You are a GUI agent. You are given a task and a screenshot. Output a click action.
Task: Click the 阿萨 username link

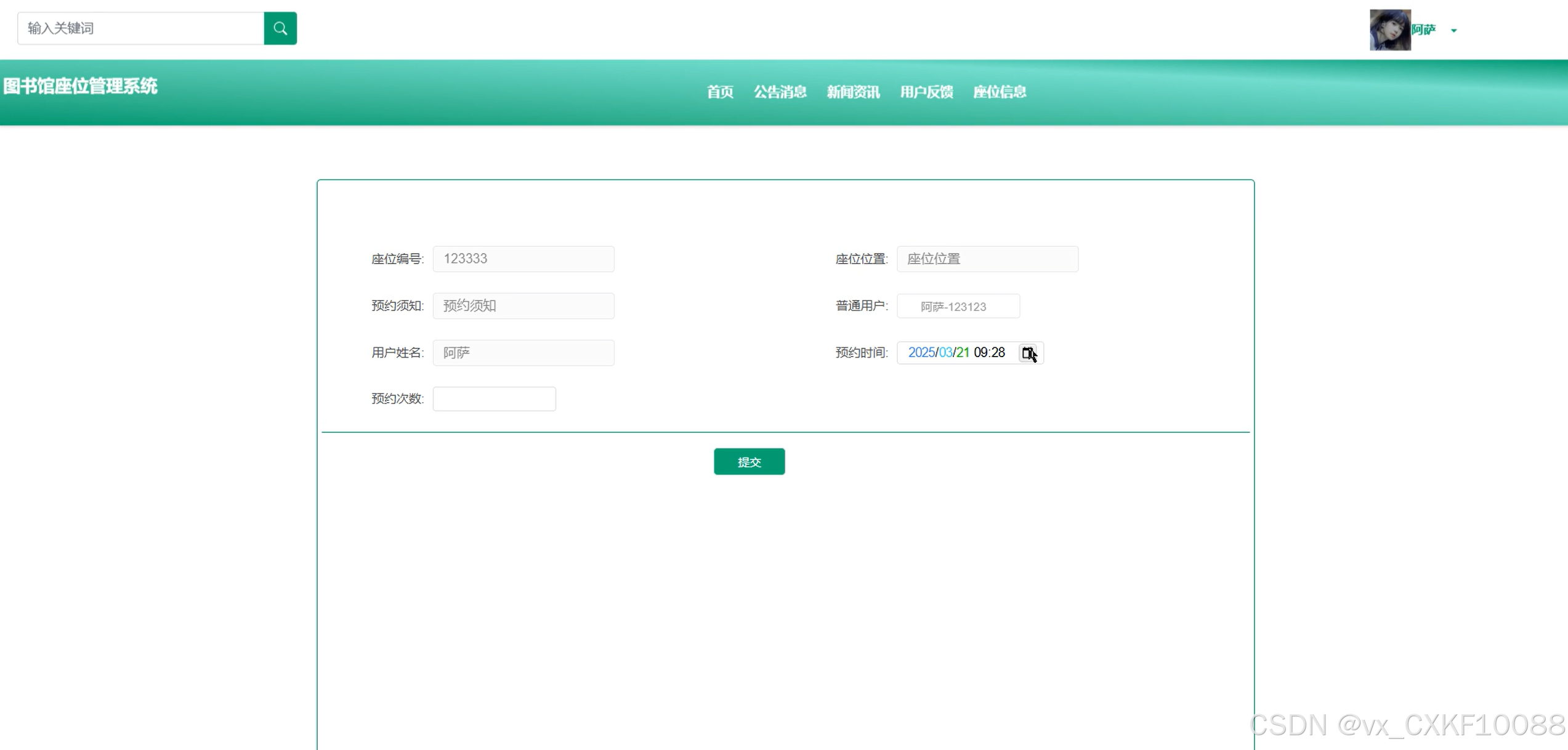tap(1423, 30)
